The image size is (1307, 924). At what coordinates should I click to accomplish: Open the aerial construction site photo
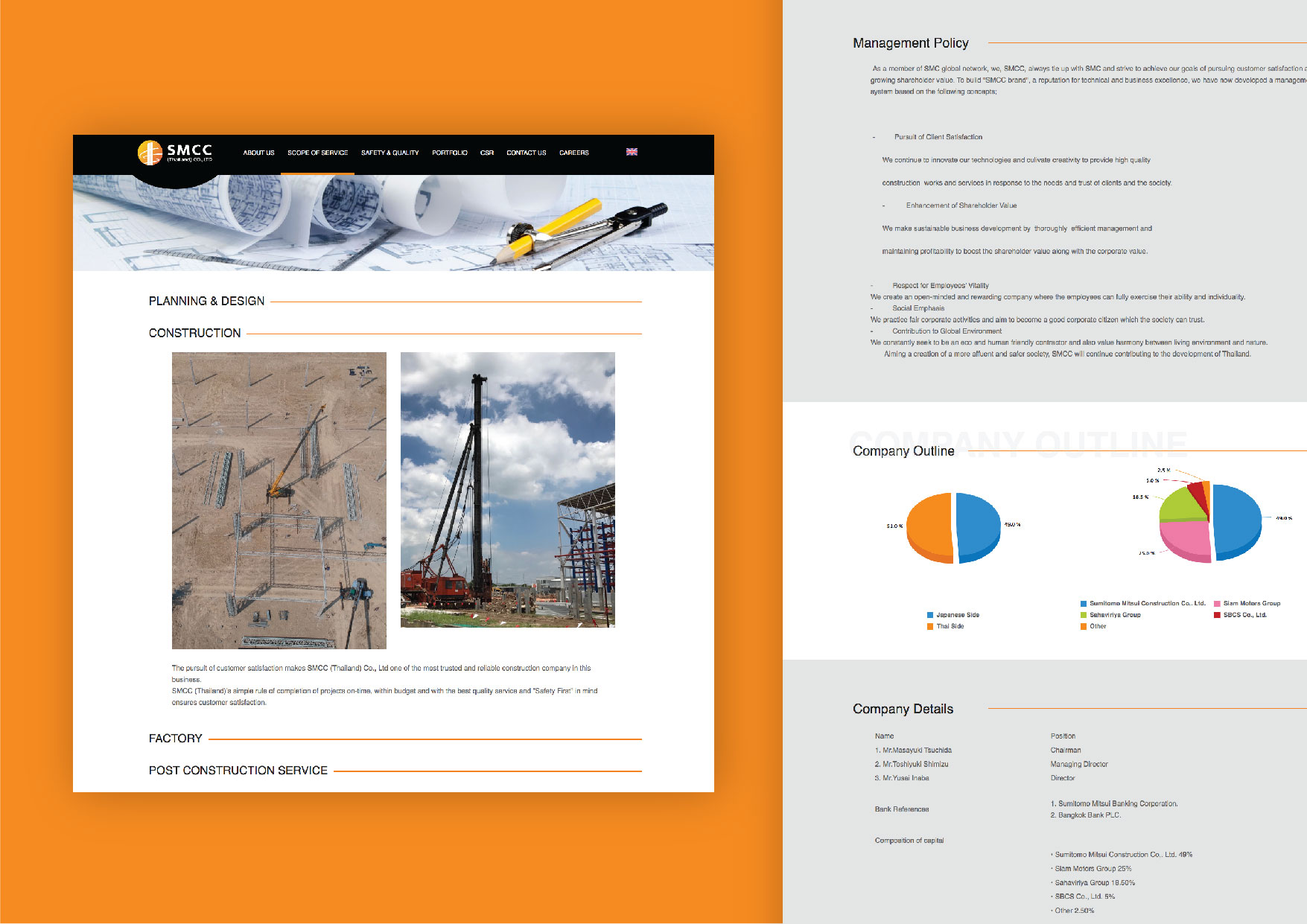pos(279,500)
